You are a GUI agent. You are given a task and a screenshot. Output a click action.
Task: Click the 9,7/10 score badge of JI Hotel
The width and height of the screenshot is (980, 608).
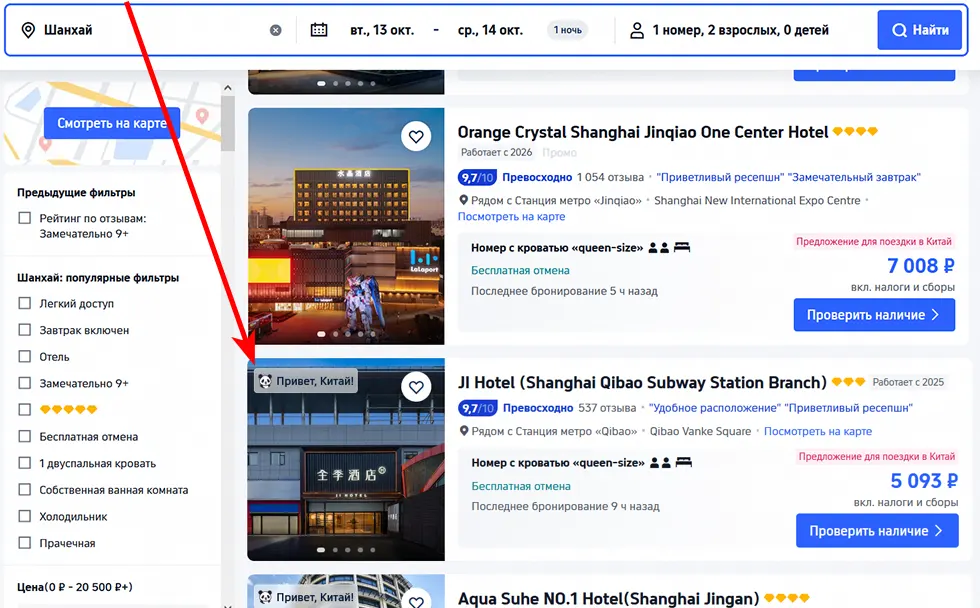[x=478, y=408]
